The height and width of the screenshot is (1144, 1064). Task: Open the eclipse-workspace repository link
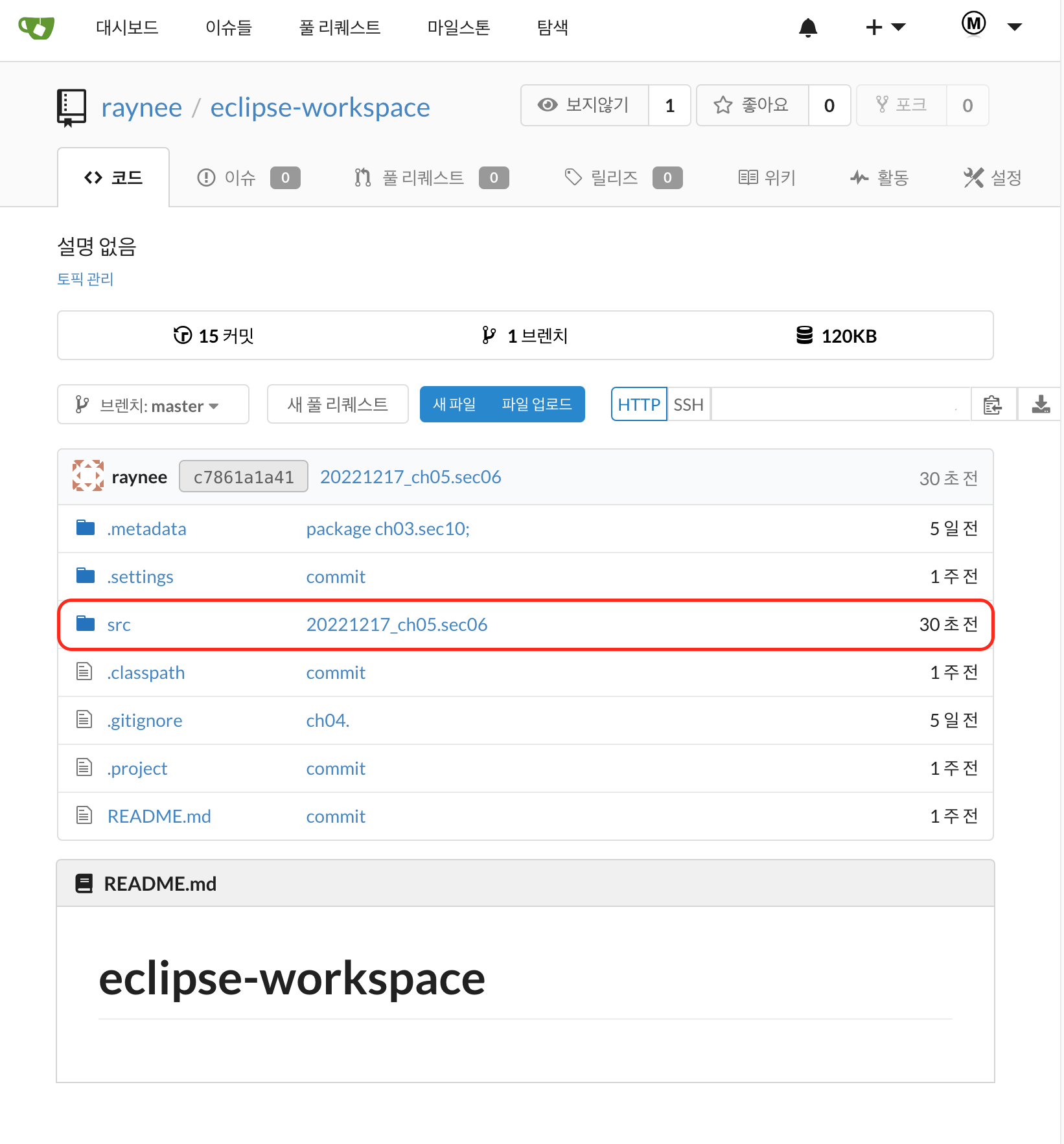(320, 108)
